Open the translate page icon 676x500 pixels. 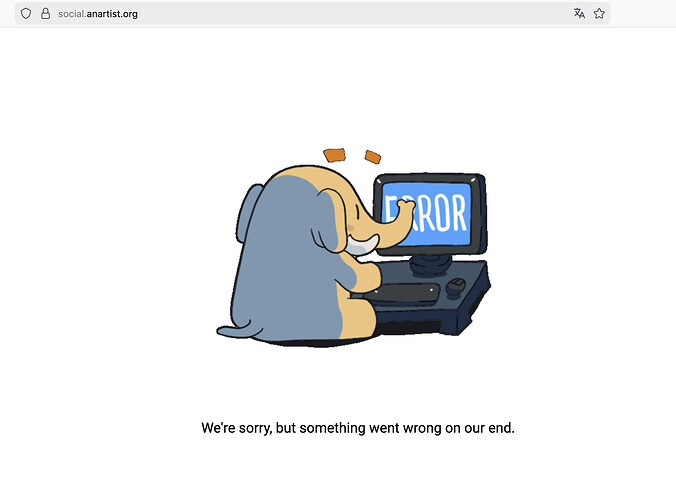579,14
